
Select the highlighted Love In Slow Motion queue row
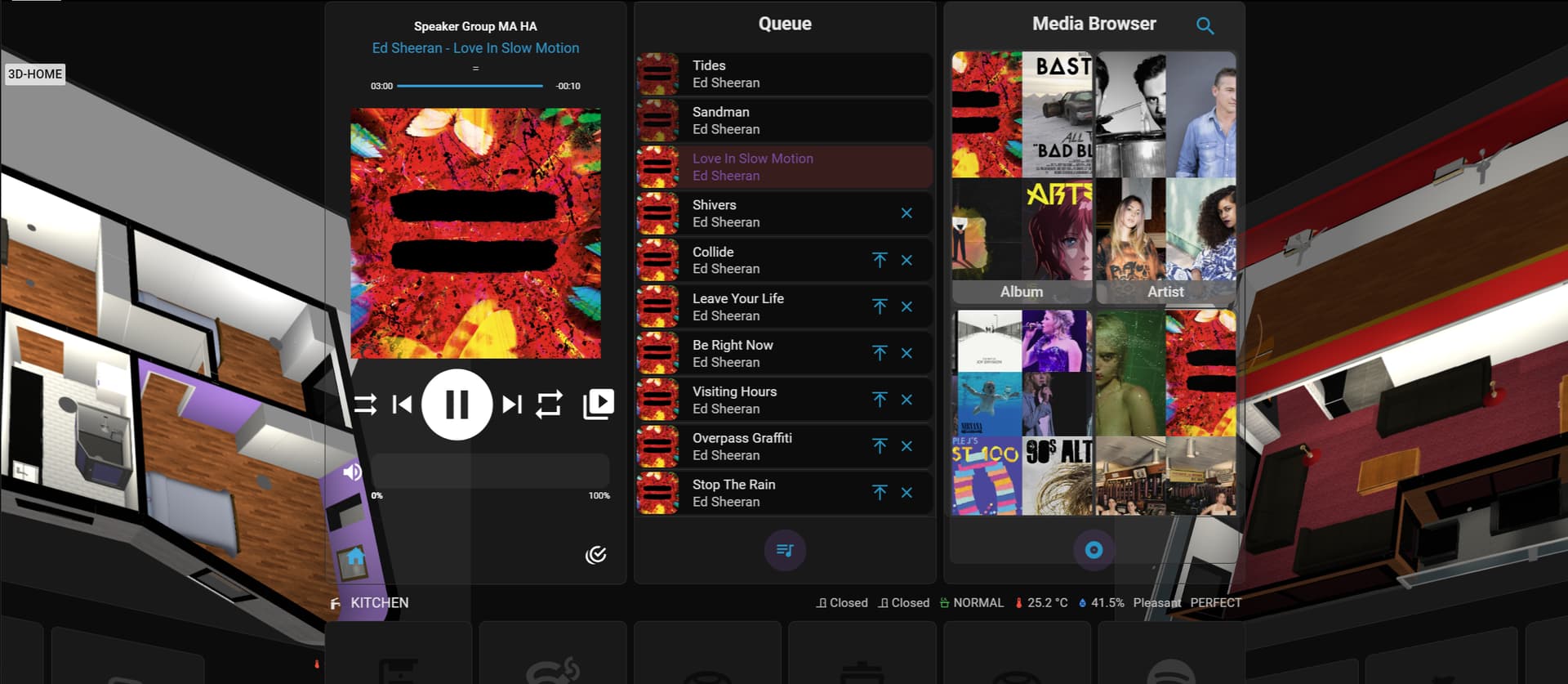[784, 168]
